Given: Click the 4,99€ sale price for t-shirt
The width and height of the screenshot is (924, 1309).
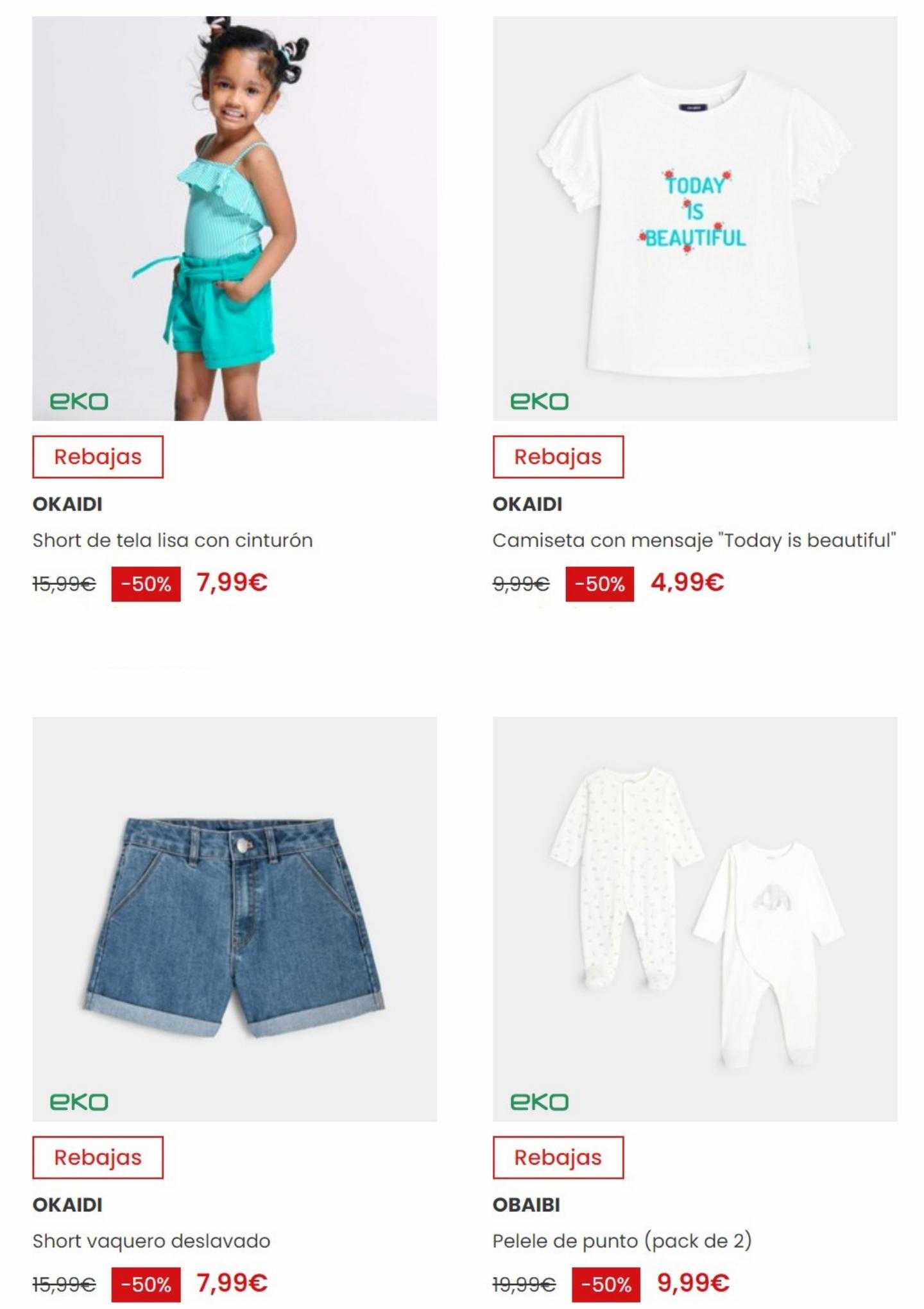Looking at the screenshot, I should 687,582.
